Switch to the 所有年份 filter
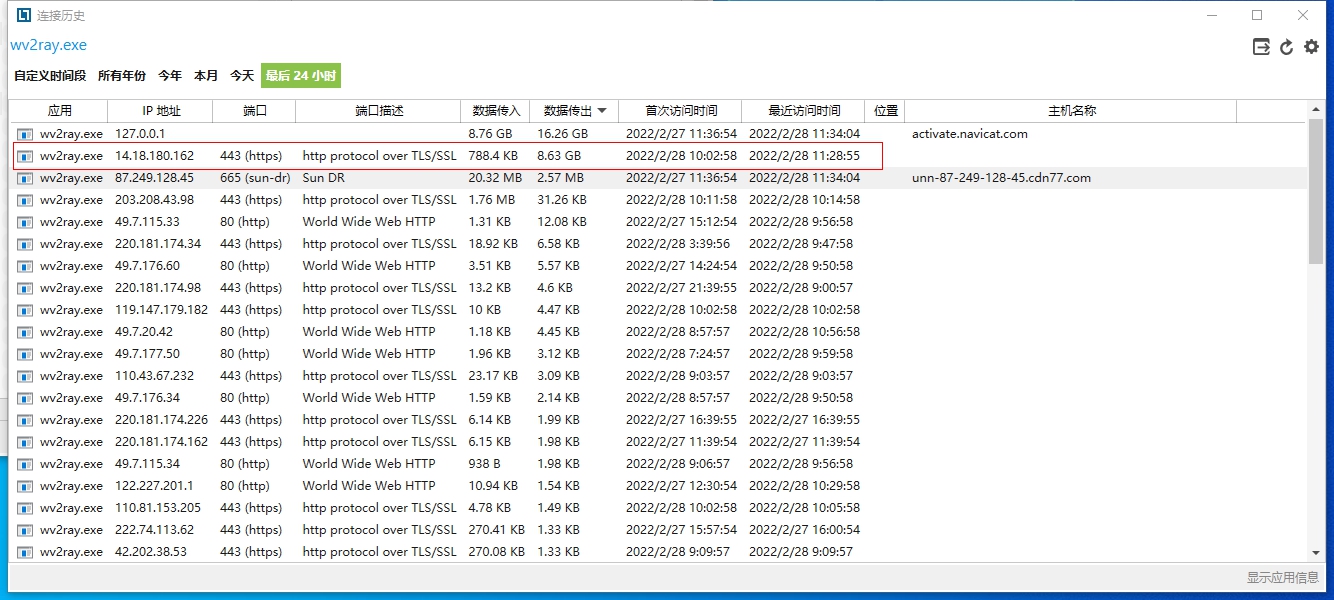This screenshot has height=600, width=1334. [122, 76]
